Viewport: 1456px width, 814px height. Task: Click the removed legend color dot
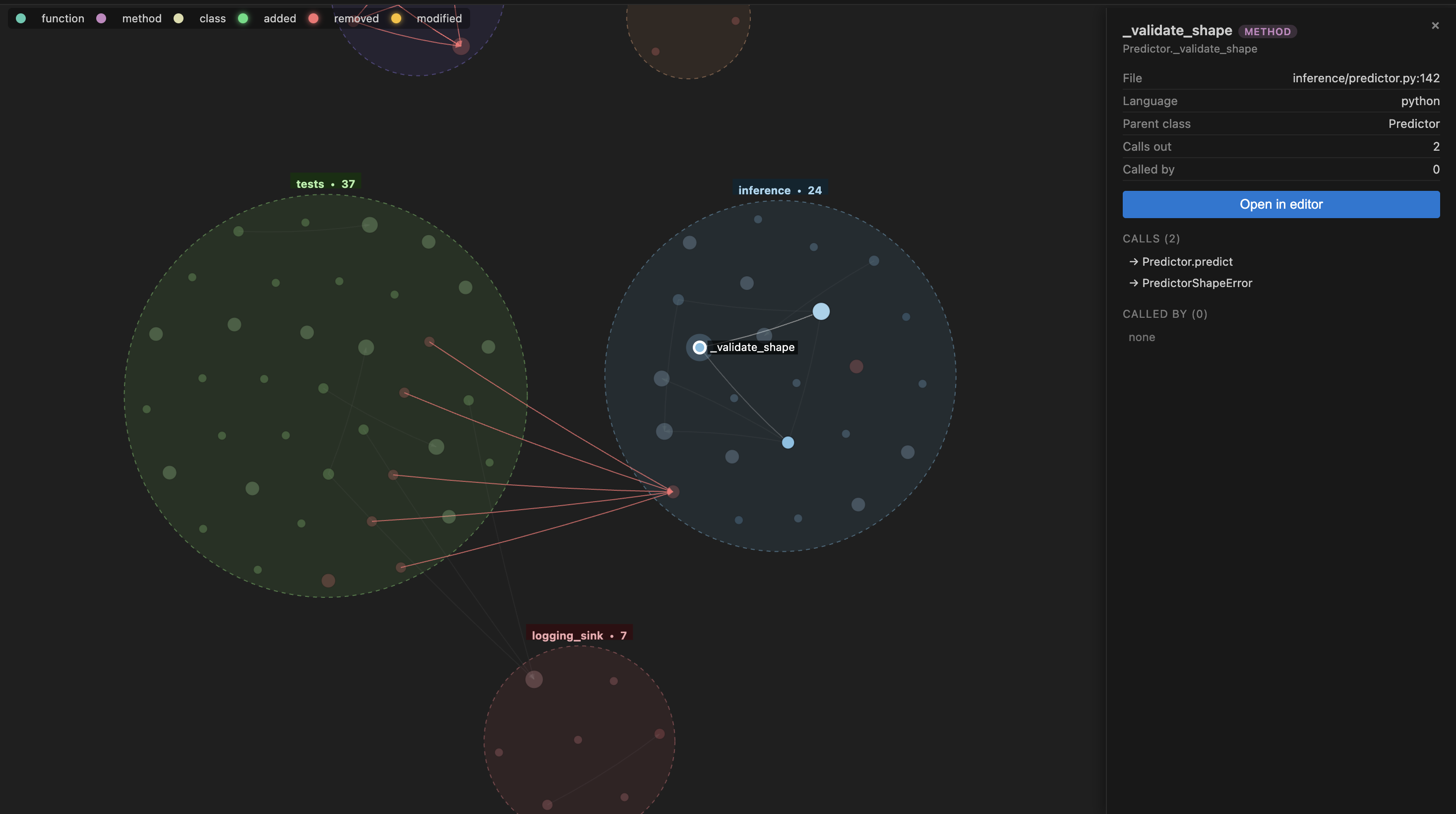[313, 19]
